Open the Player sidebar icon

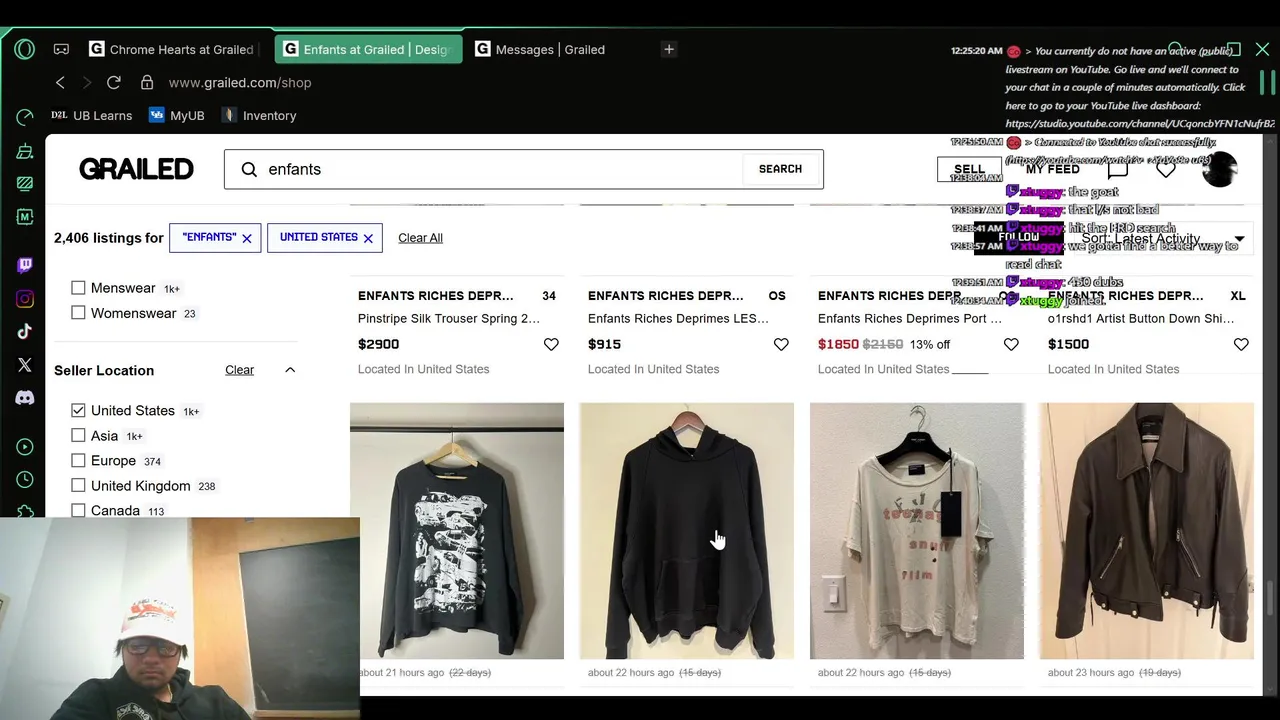[x=25, y=447]
